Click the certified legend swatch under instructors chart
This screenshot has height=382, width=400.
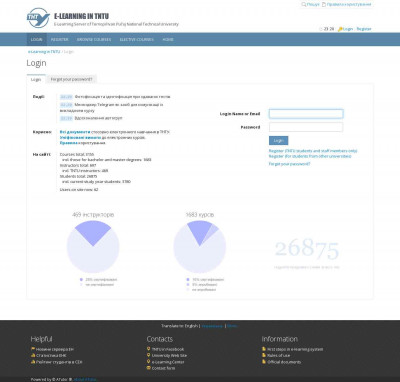[x=81, y=280]
